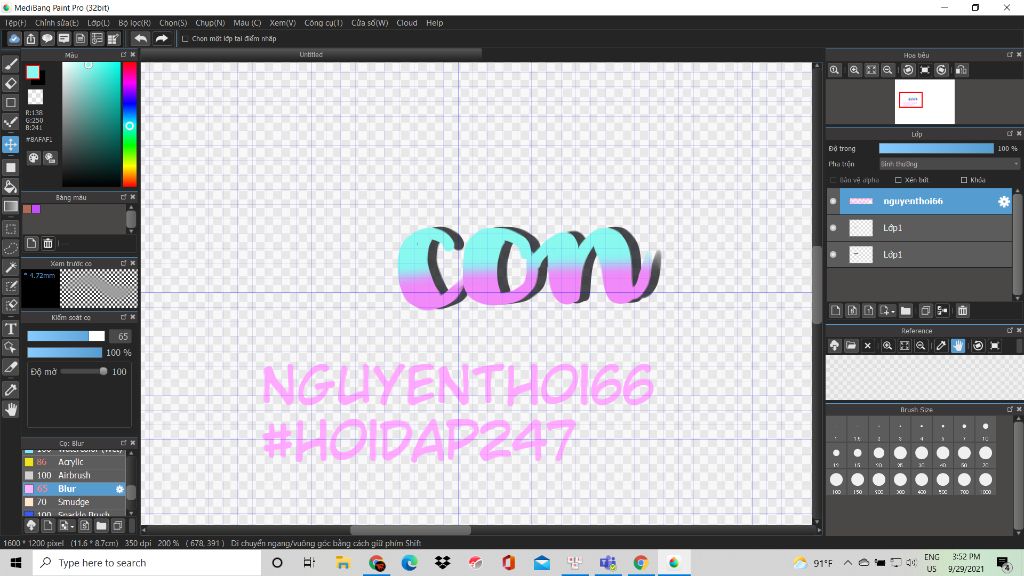Screen dimensions: 1024x576
Task: Toggle visibility of bottom Lớp1 layer
Action: [833, 255]
